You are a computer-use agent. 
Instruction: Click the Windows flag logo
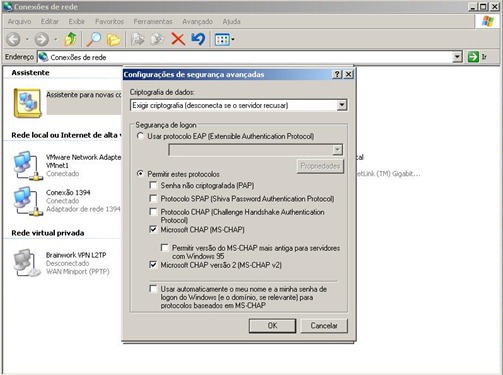click(488, 21)
